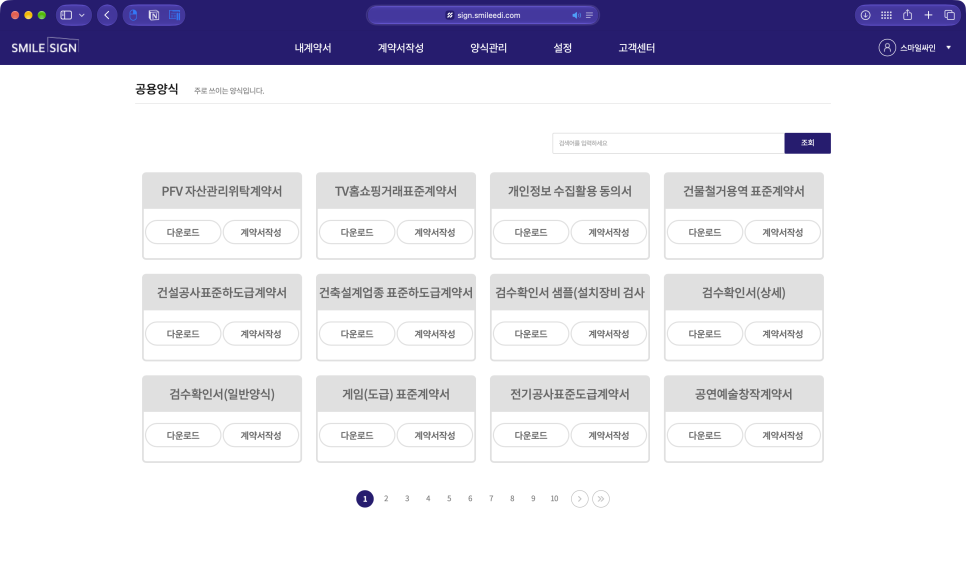Screen dimensions: 966x583
Task: Click 계약서작성 for 공연예술창작계약서
Action: click(x=782, y=435)
